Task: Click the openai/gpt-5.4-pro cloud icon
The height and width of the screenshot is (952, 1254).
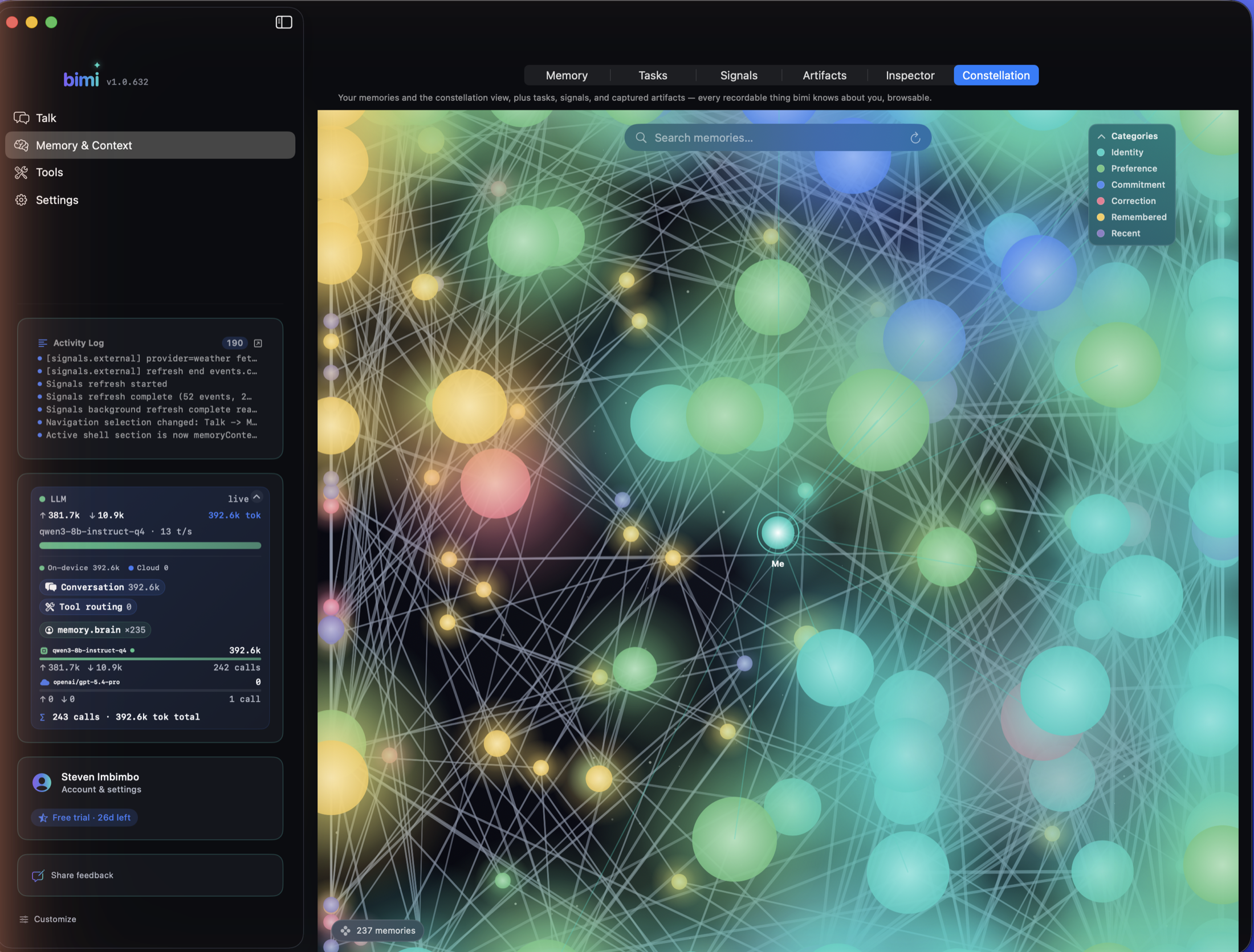Action: 44,682
